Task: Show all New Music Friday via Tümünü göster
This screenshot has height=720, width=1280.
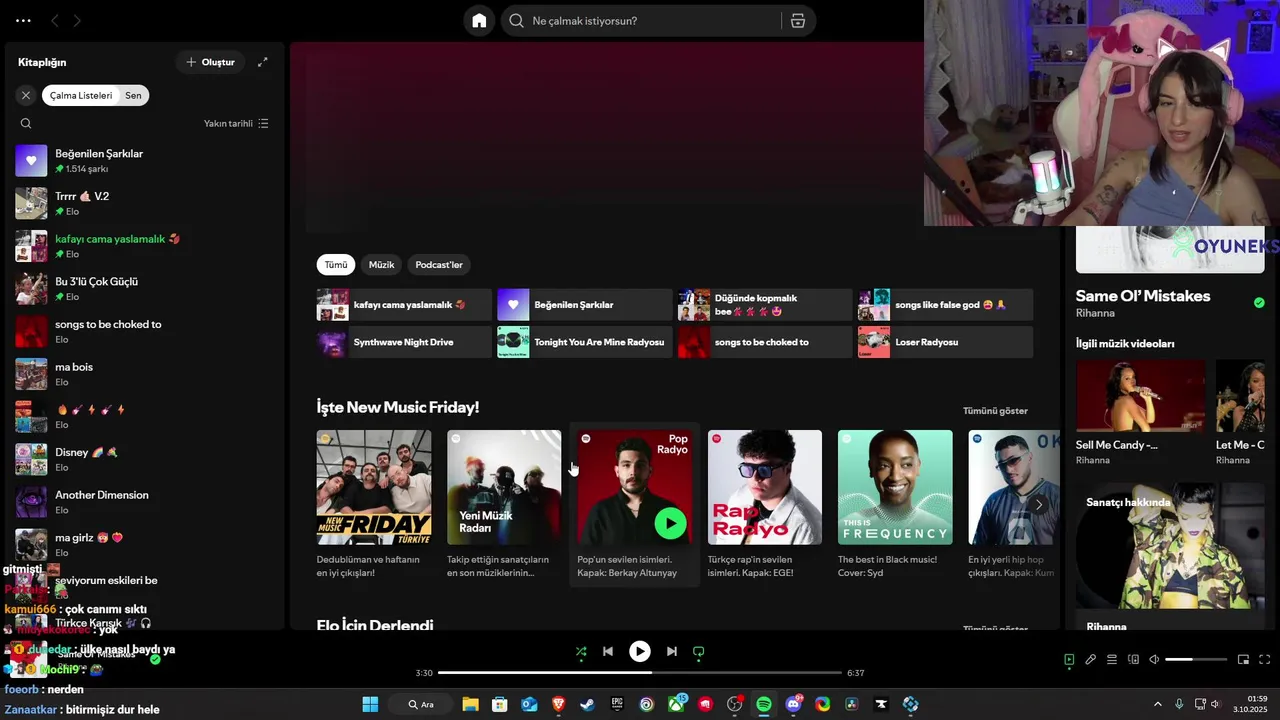Action: tap(995, 411)
